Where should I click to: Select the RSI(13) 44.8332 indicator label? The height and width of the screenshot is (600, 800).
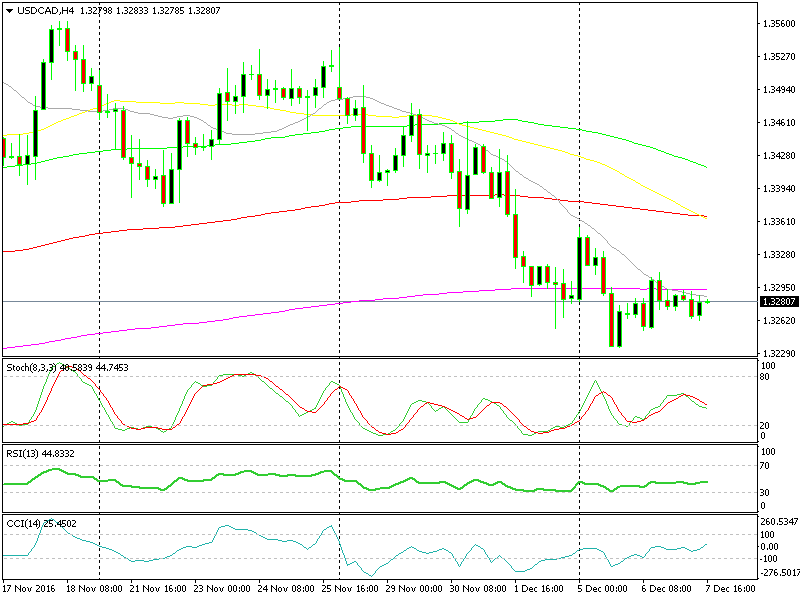point(40,454)
